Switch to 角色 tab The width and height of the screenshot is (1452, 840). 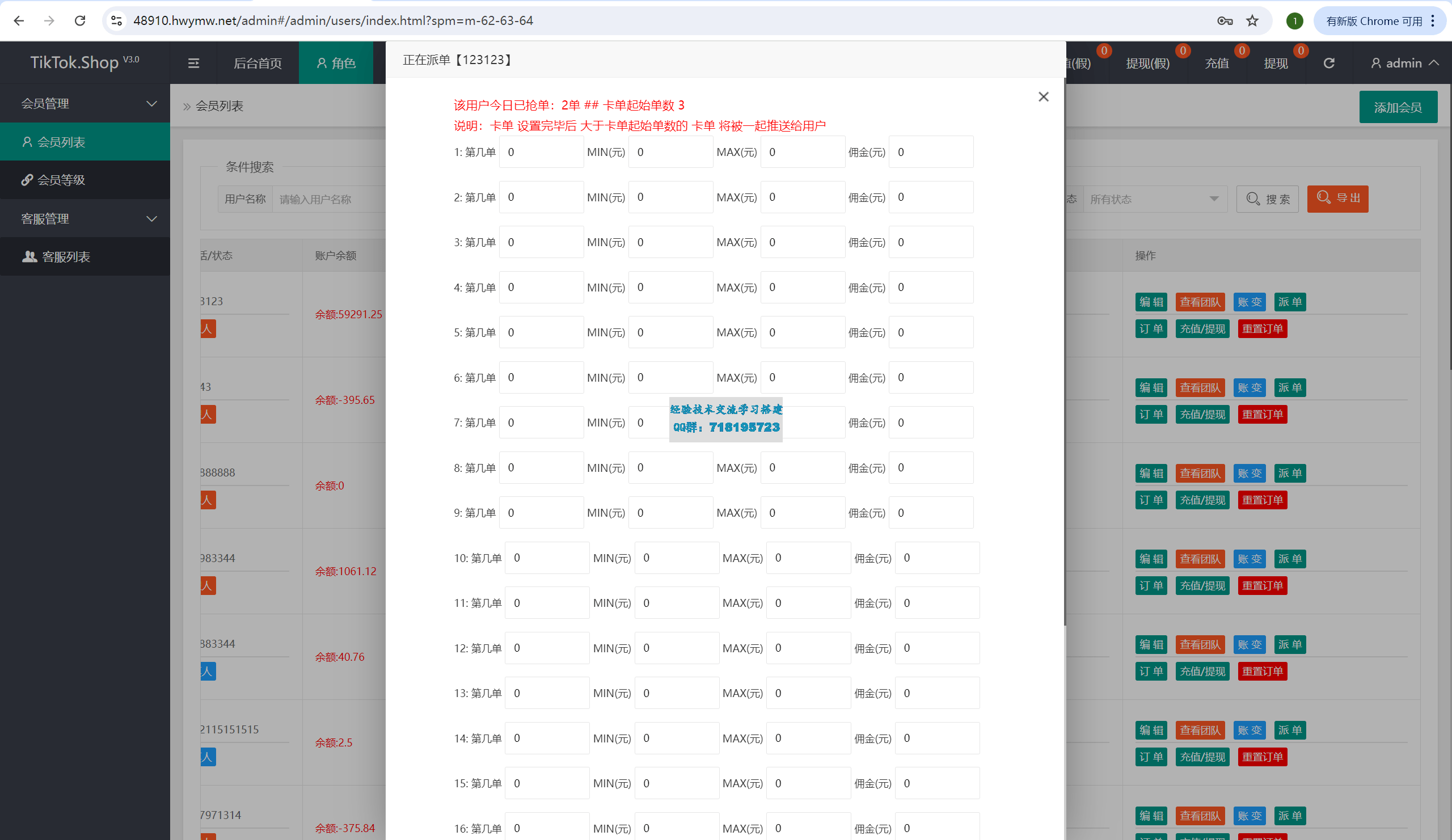pos(336,63)
